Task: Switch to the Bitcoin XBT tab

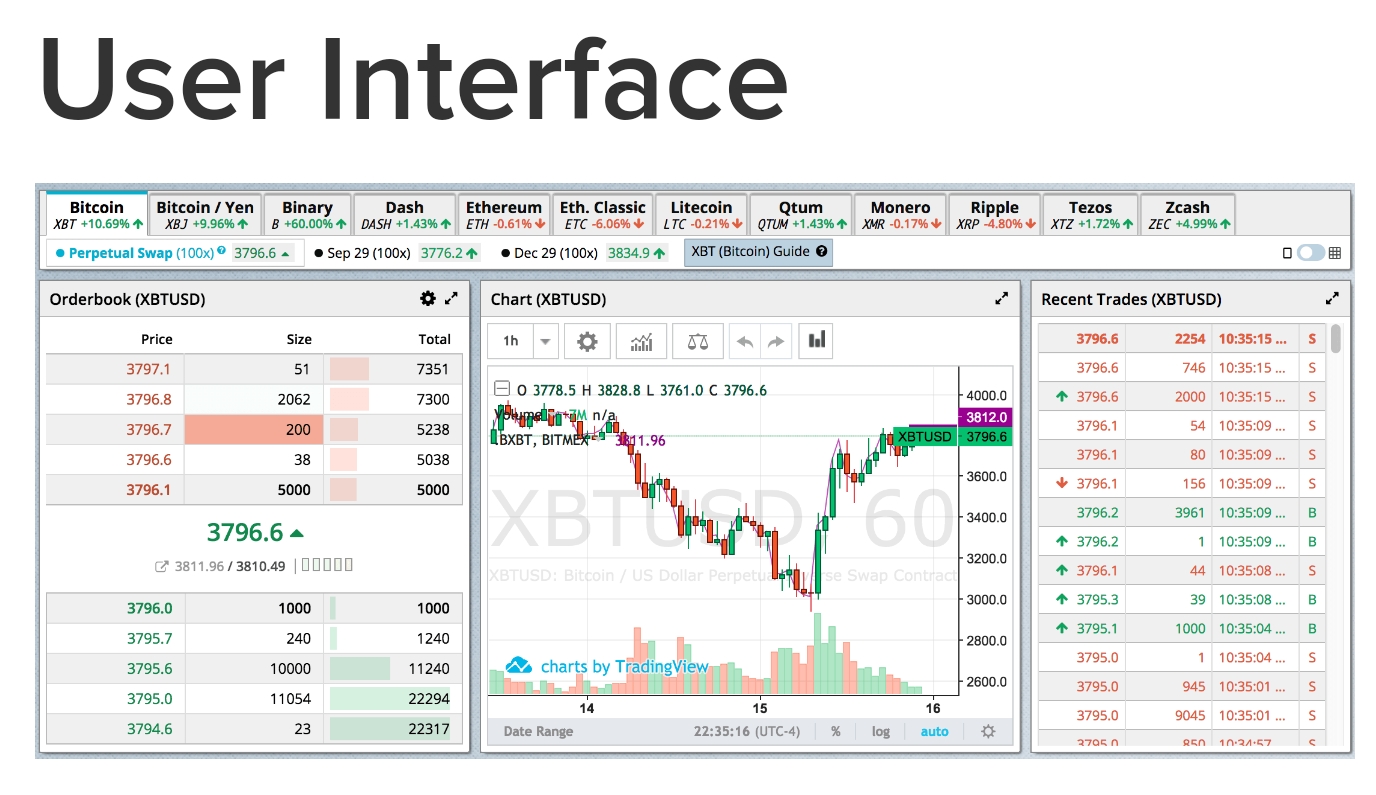Action: tap(97, 215)
